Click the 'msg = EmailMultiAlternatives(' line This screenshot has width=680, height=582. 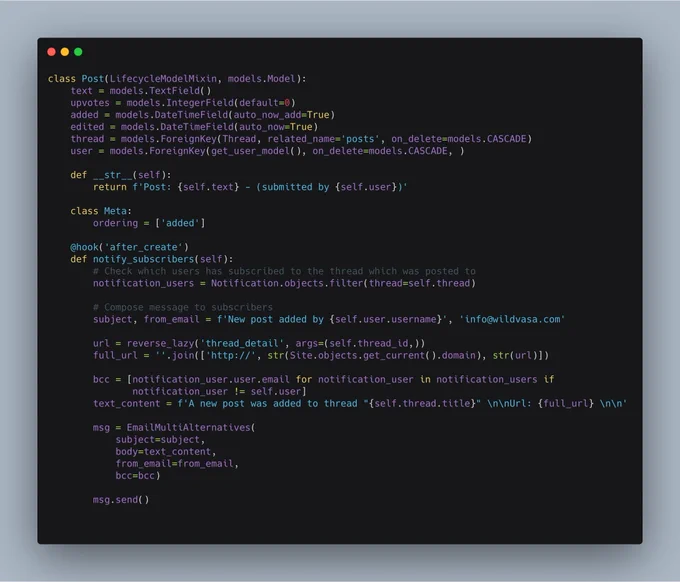tap(174, 428)
